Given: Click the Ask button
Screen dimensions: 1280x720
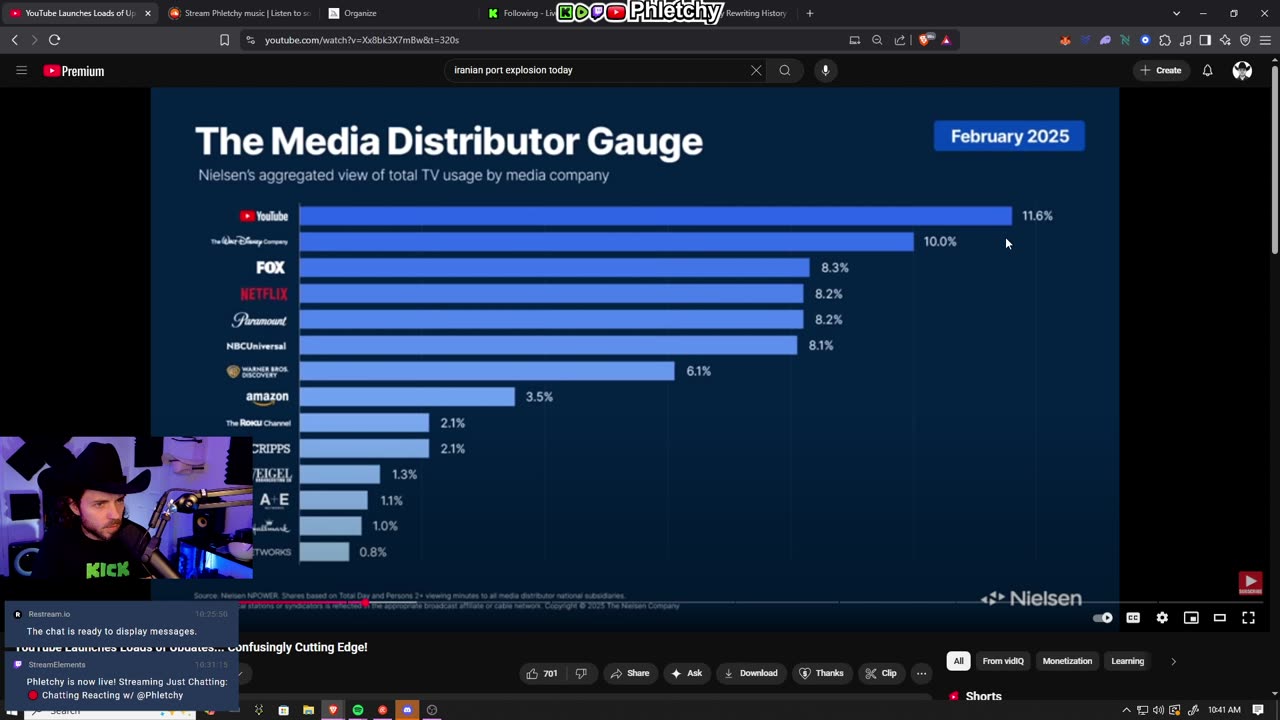Looking at the screenshot, I should 687,673.
